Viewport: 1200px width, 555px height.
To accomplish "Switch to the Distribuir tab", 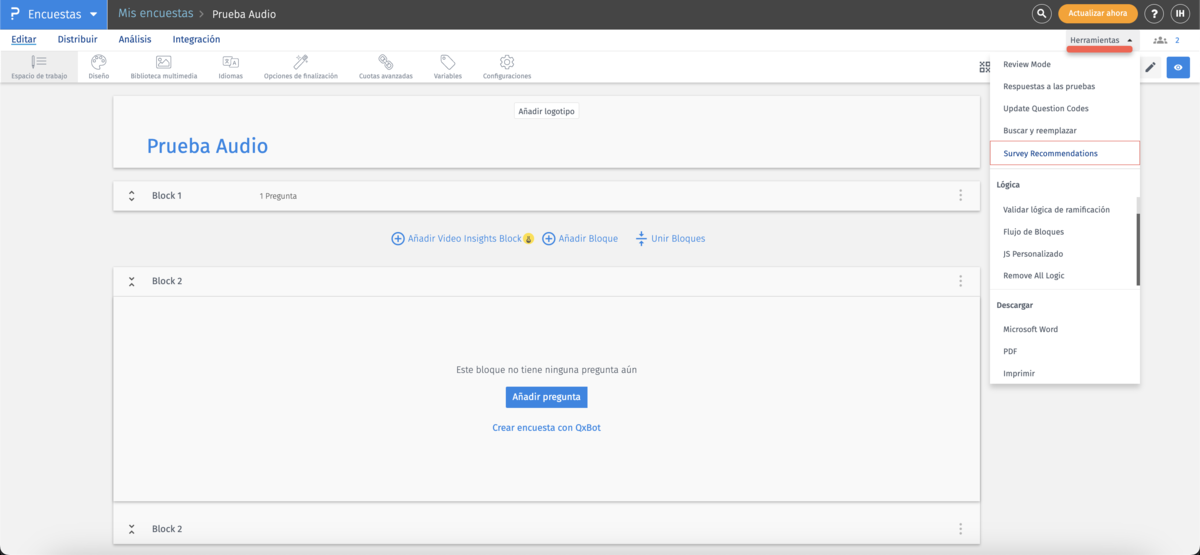I will point(77,39).
